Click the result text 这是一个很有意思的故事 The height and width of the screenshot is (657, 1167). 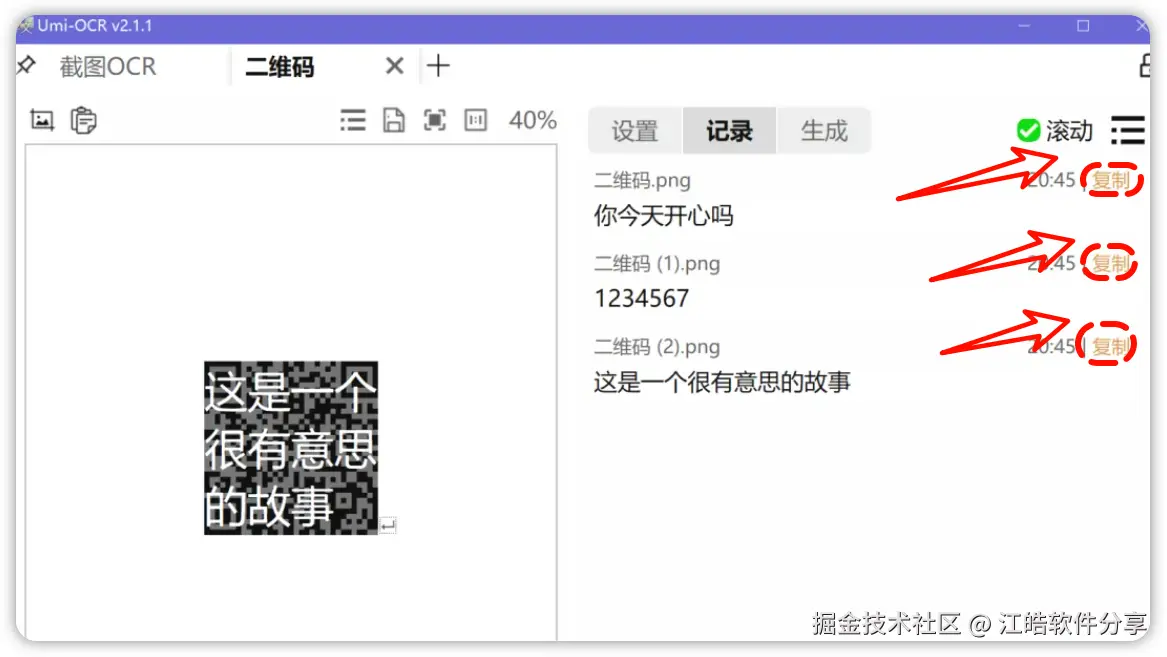[x=722, y=382]
